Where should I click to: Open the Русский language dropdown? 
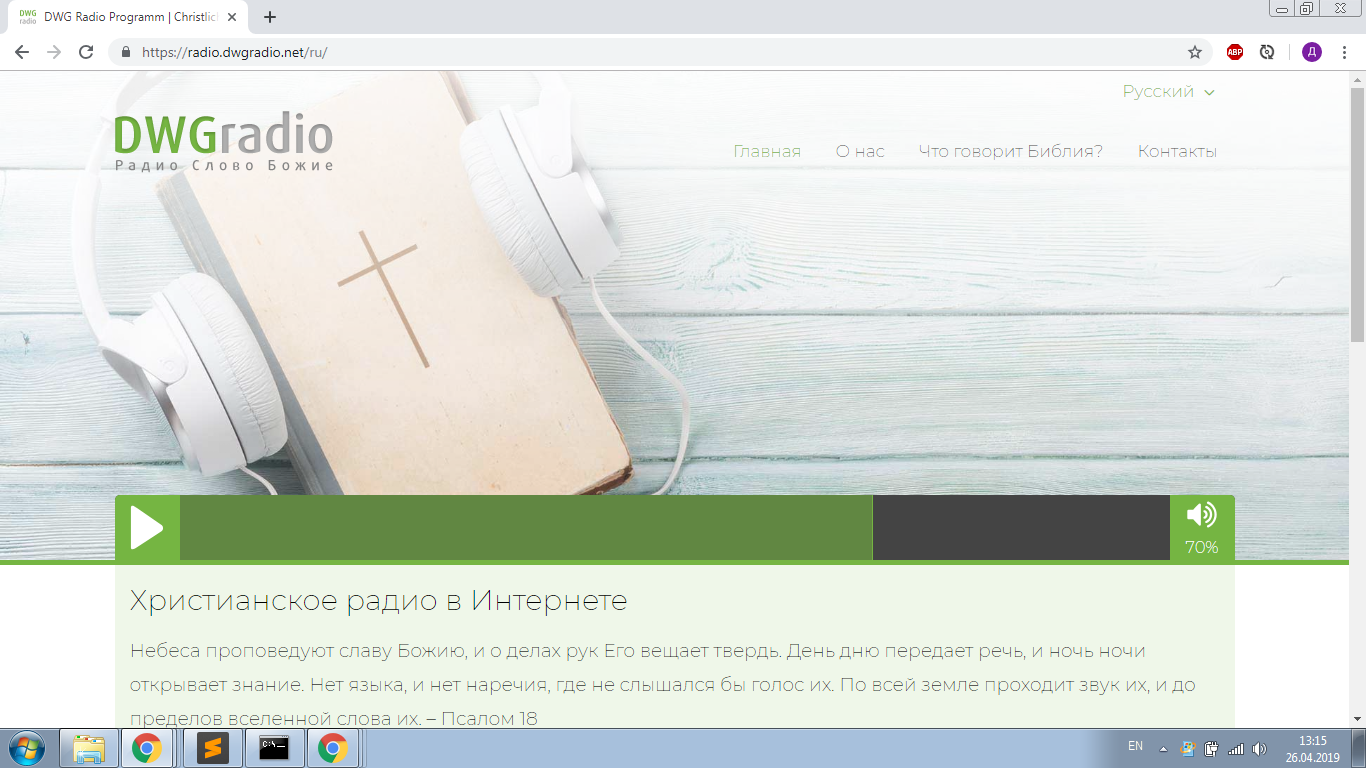[1168, 92]
